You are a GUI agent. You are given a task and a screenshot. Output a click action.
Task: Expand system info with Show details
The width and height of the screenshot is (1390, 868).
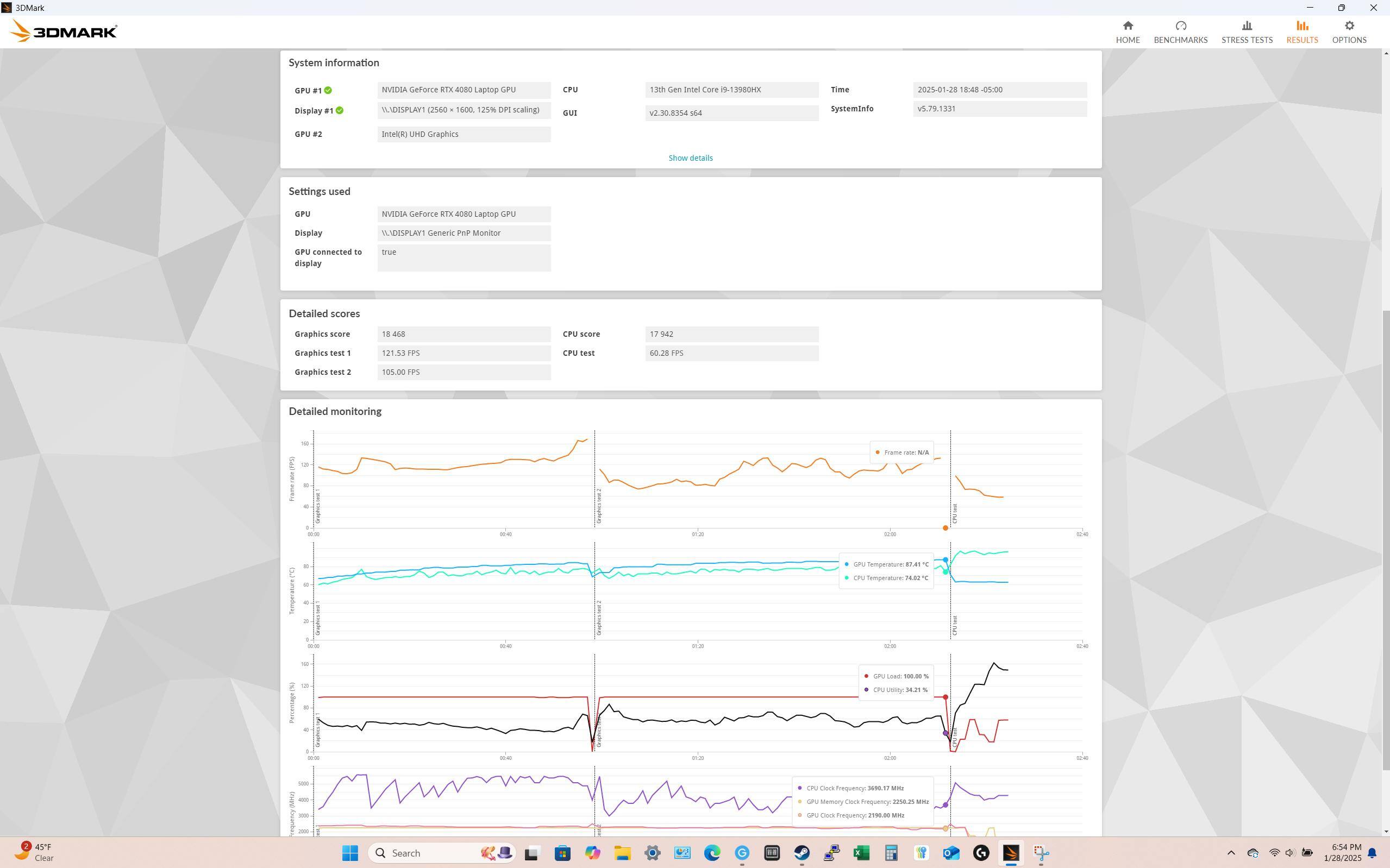690,158
